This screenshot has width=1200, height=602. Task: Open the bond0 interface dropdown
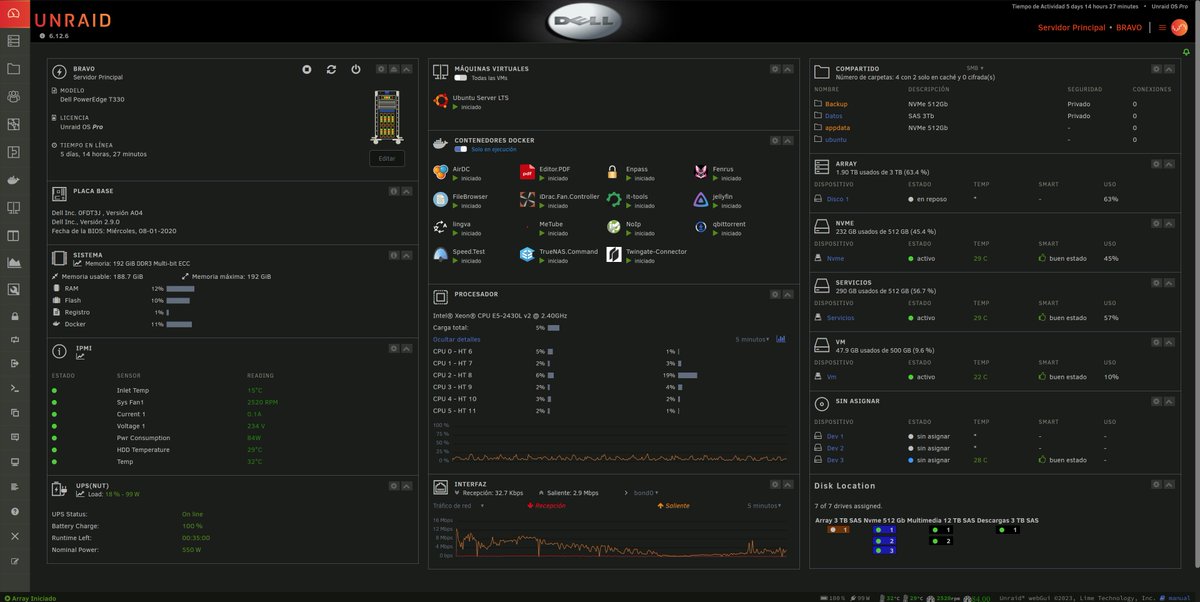(x=644, y=493)
